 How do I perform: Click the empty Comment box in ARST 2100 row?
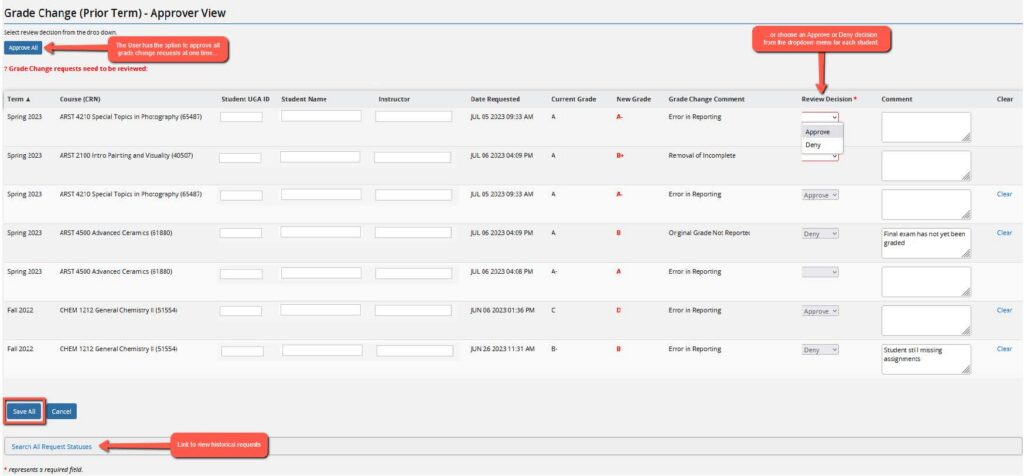coord(925,165)
